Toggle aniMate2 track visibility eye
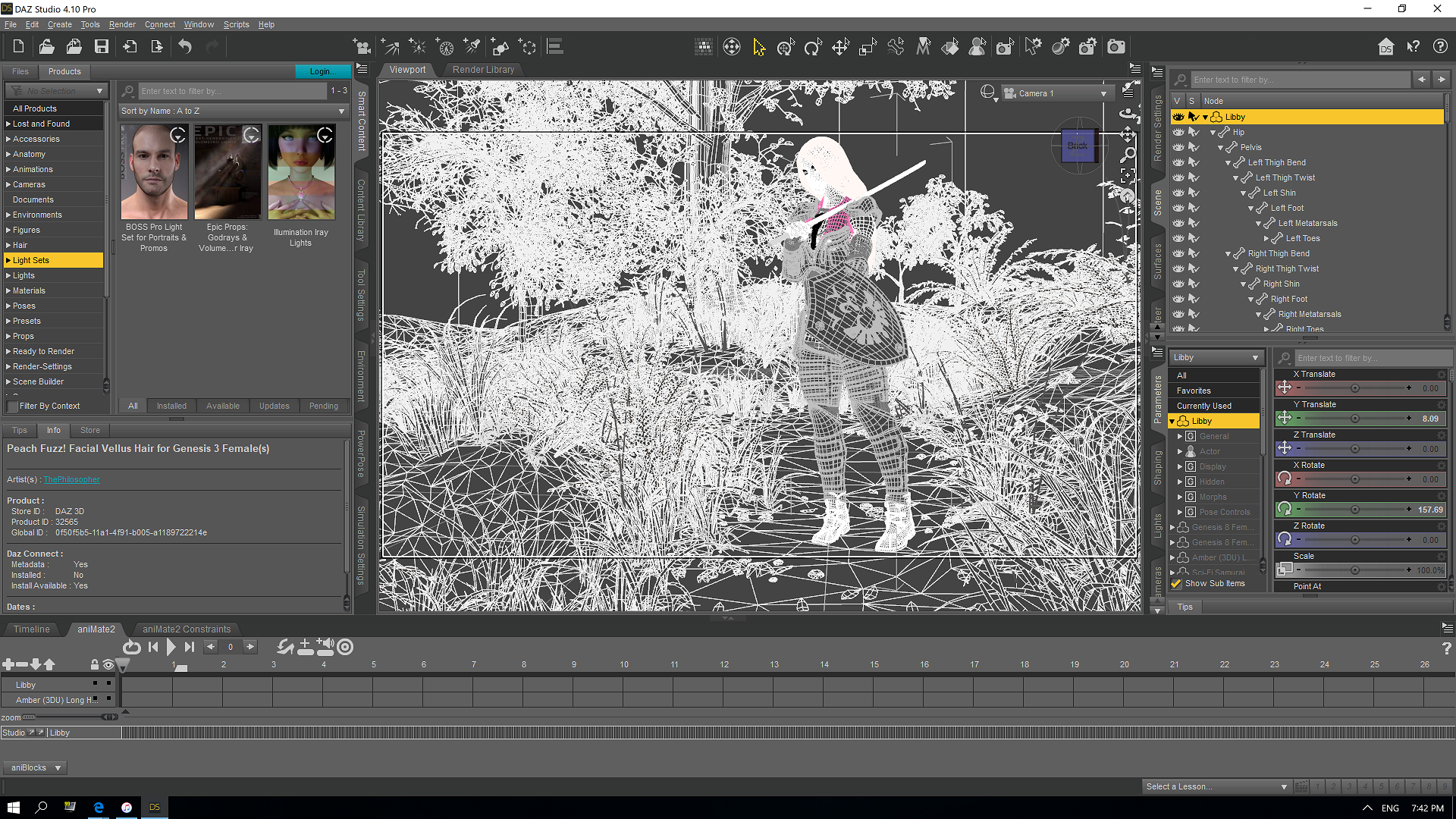Image resolution: width=1456 pixels, height=819 pixels. pyautogui.click(x=108, y=665)
